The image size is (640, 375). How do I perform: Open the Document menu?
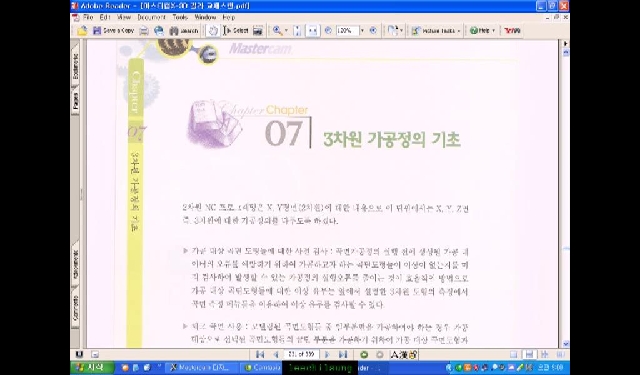151,18
